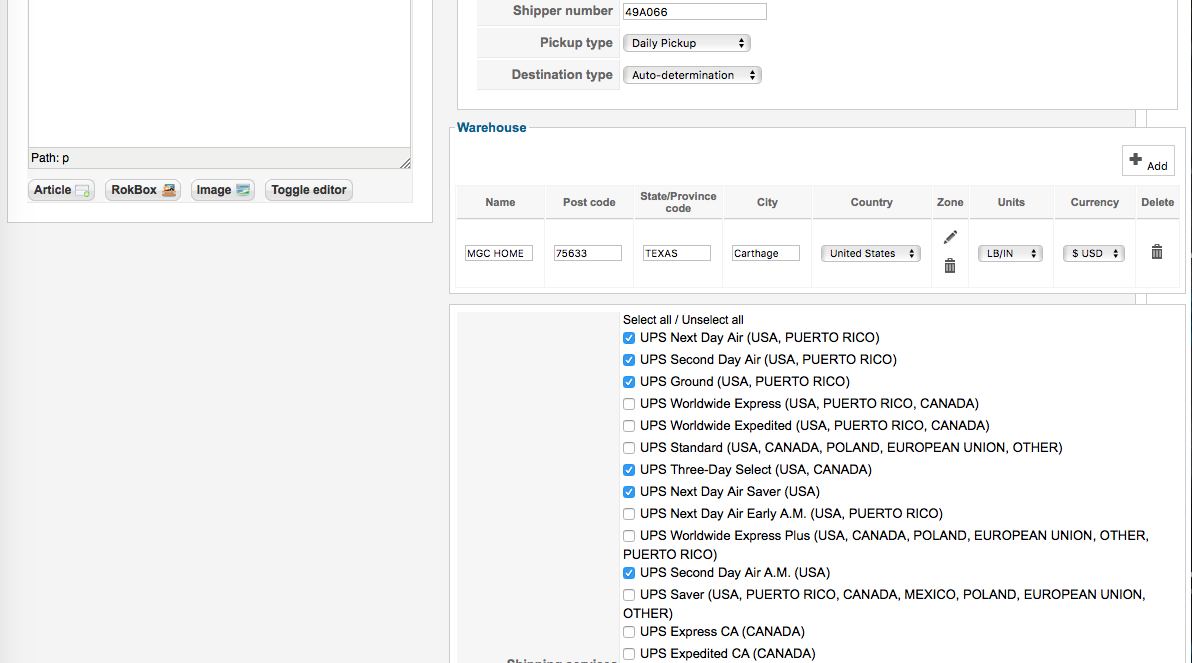Open the Destination type dropdown
Viewport: 1192px width, 663px height.
tap(692, 75)
